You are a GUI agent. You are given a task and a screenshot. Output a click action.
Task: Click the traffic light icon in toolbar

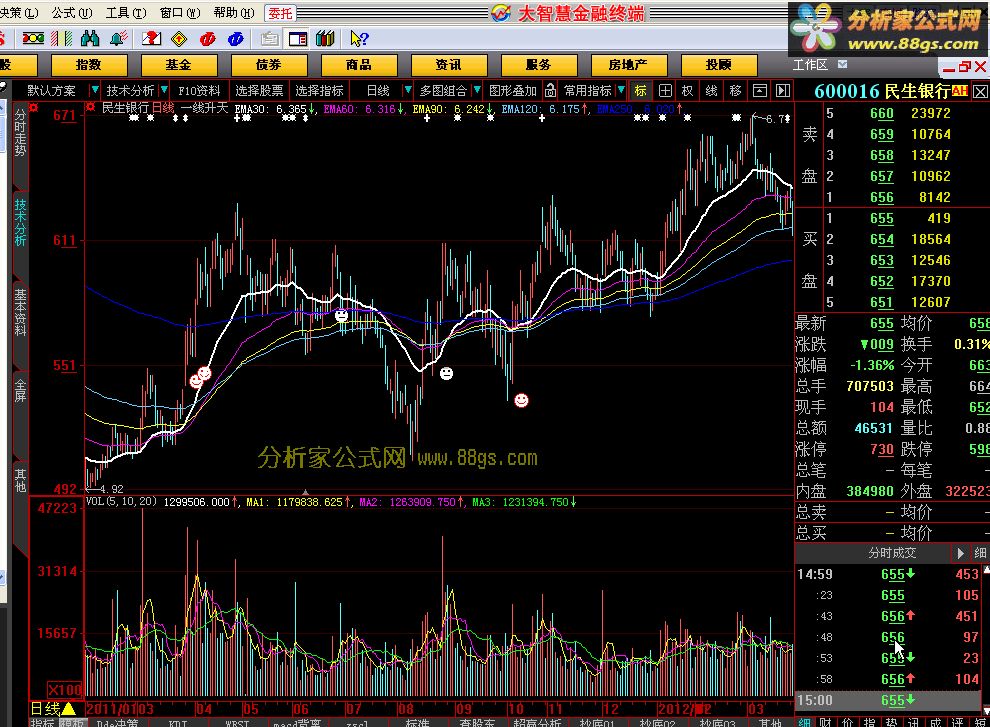(x=33, y=39)
